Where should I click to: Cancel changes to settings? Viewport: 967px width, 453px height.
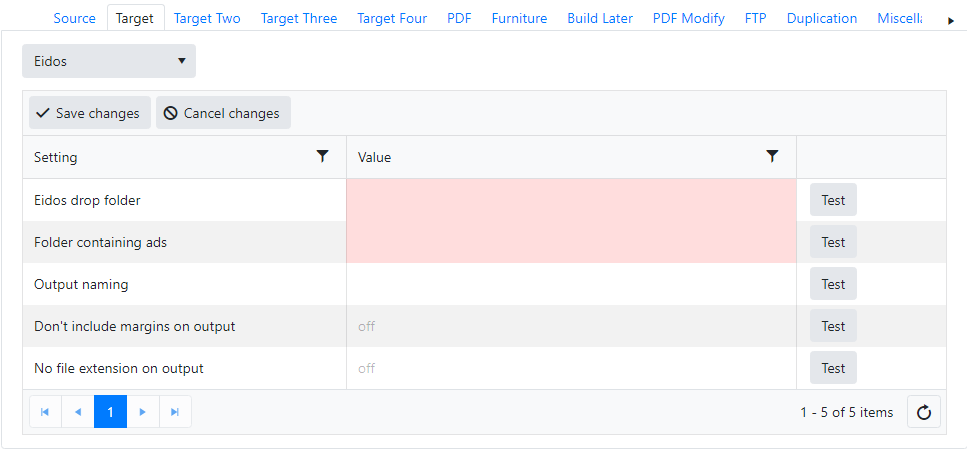223,113
